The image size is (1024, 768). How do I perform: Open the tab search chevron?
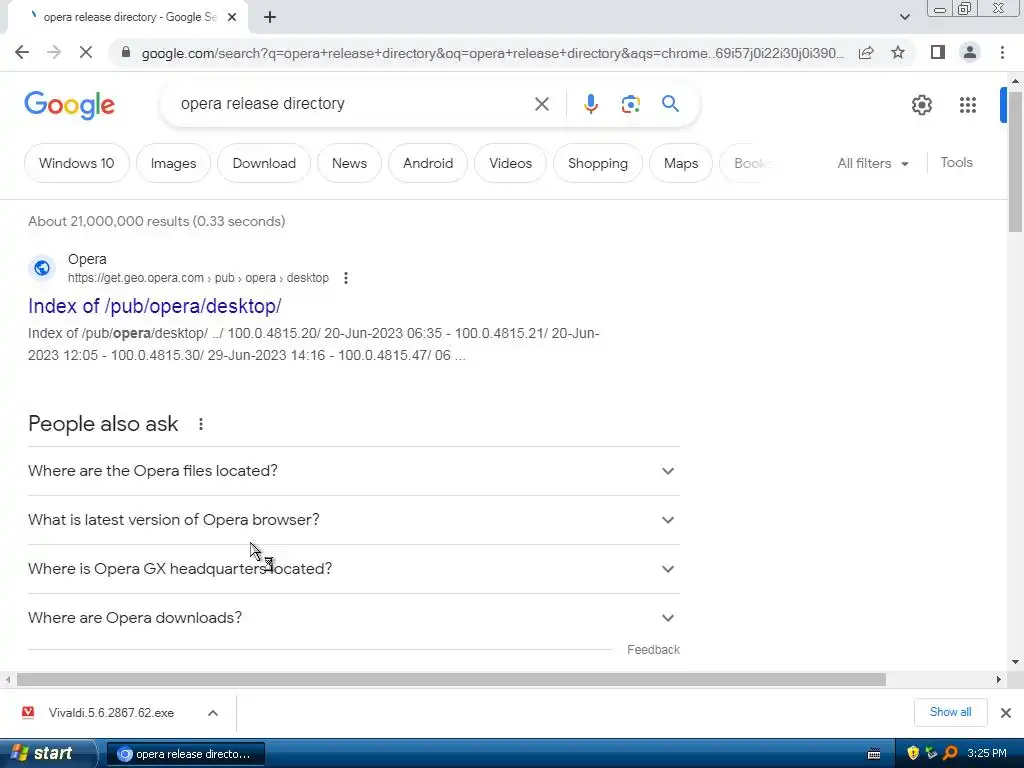click(x=904, y=17)
